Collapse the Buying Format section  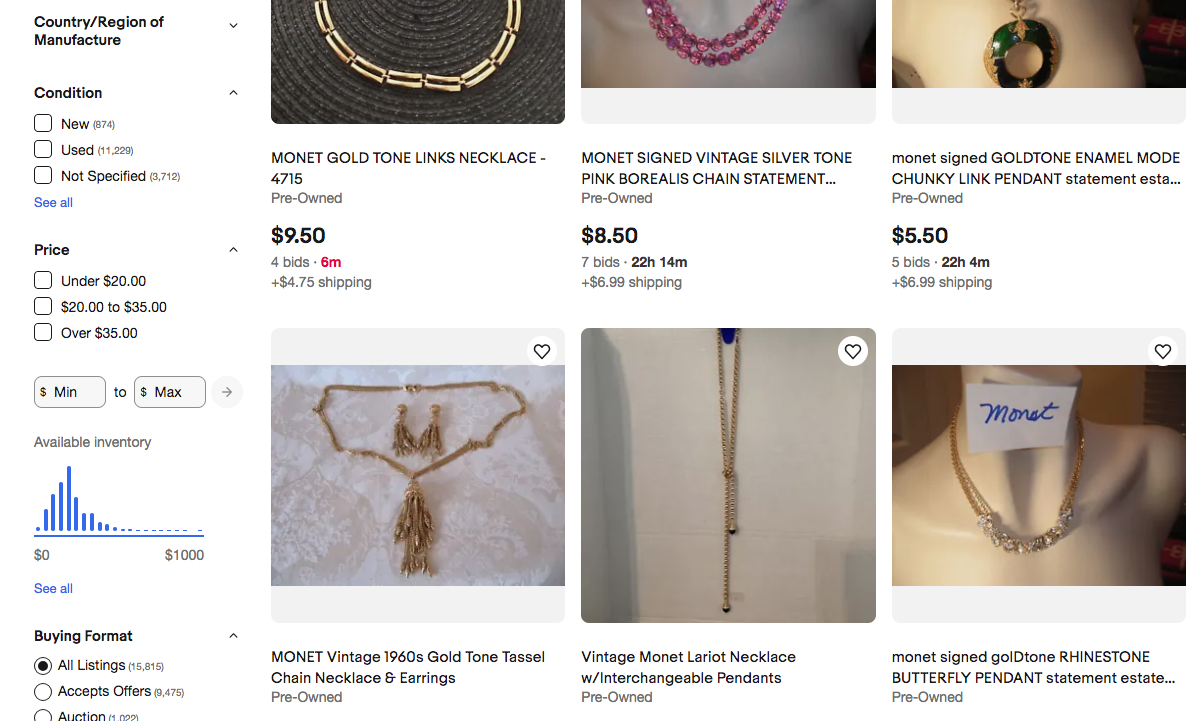(x=233, y=636)
